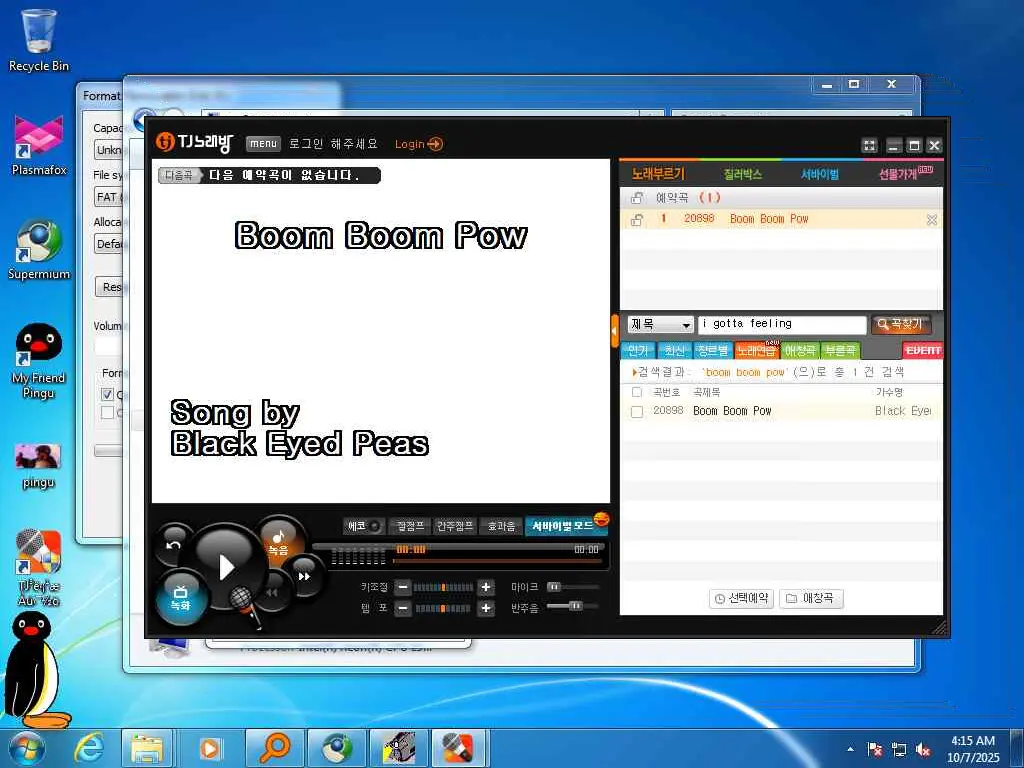Screen dimensions: 1024x768
Task: Open the media player taskbar icon
Action: (x=210, y=748)
